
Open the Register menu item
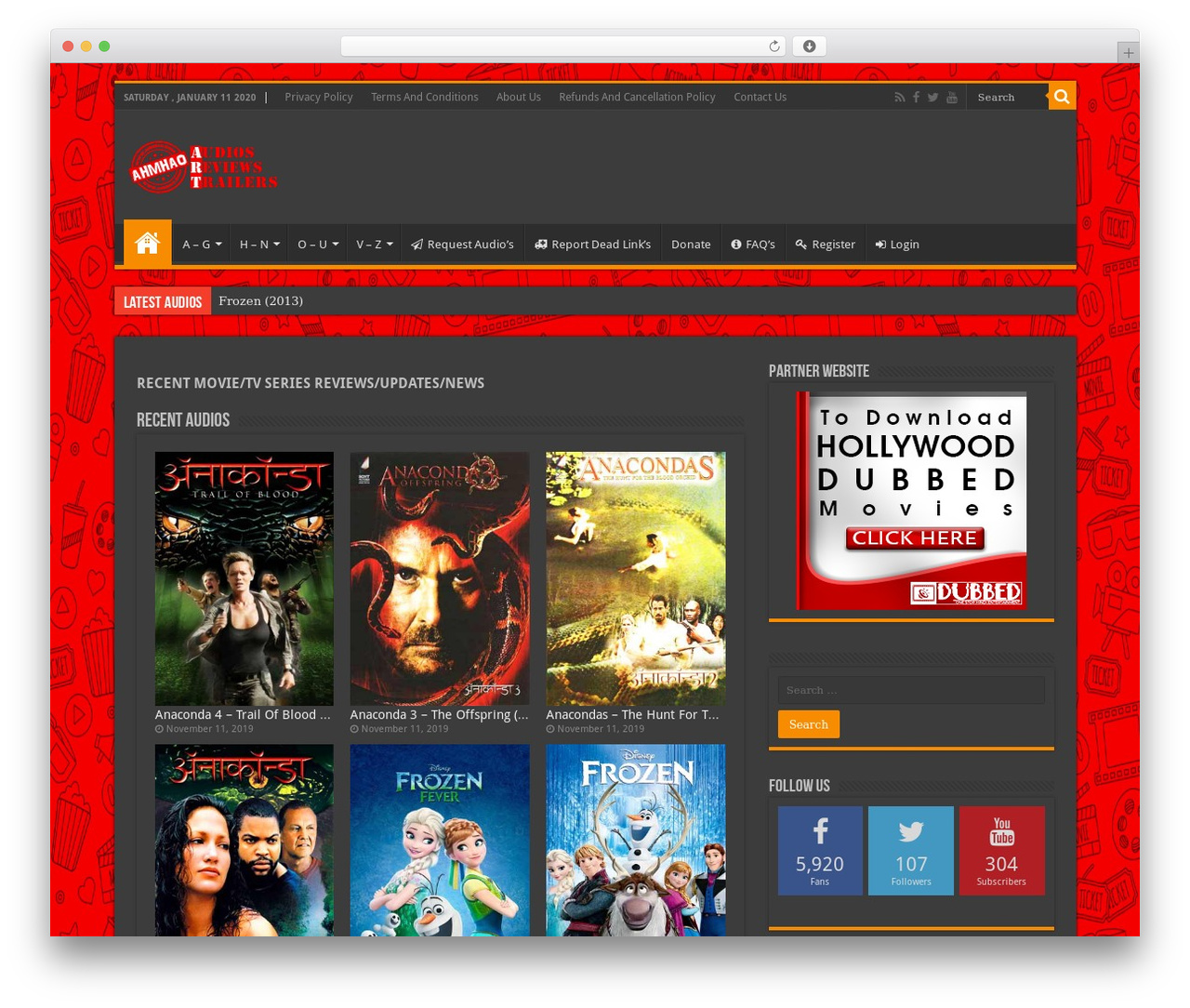point(826,245)
